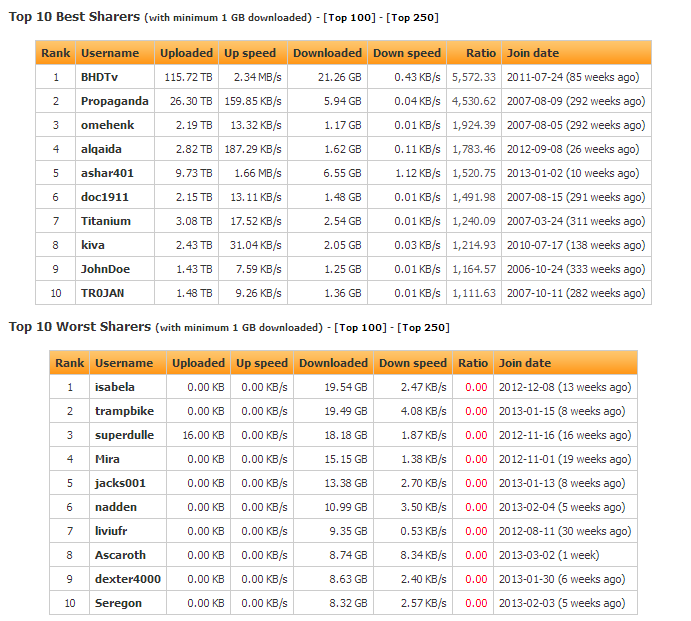Open the isabela user profile

pyautogui.click(x=115, y=387)
